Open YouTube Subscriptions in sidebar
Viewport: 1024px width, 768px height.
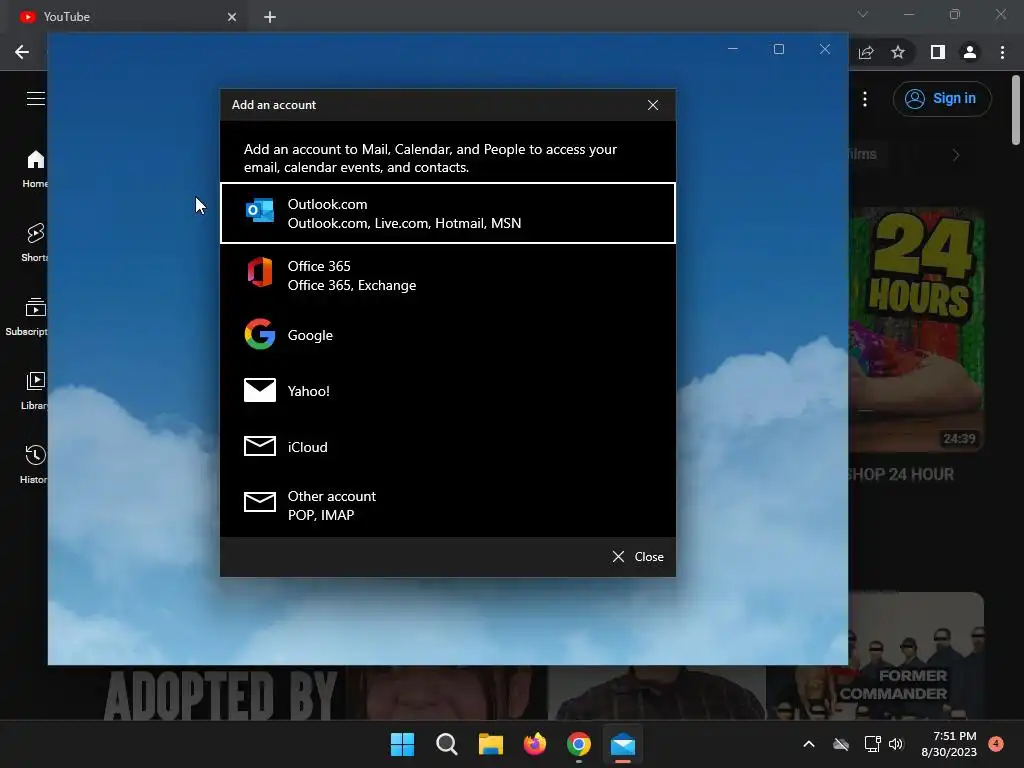[27, 316]
